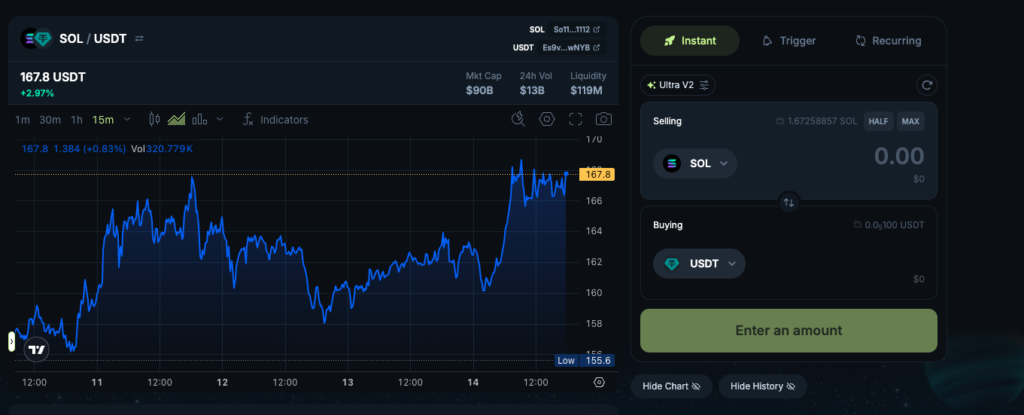Select the 30m chart interval
Image resolution: width=1024 pixels, height=415 pixels.
click(x=50, y=120)
